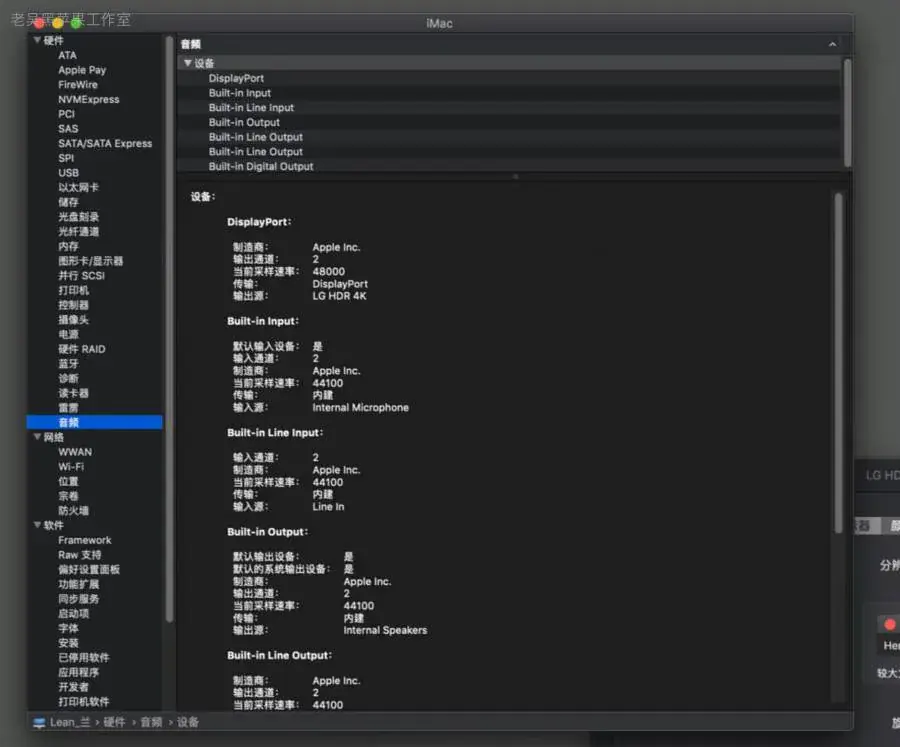Select NVMExpress in the sidebar
Image resolution: width=900 pixels, height=747 pixels.
point(89,99)
